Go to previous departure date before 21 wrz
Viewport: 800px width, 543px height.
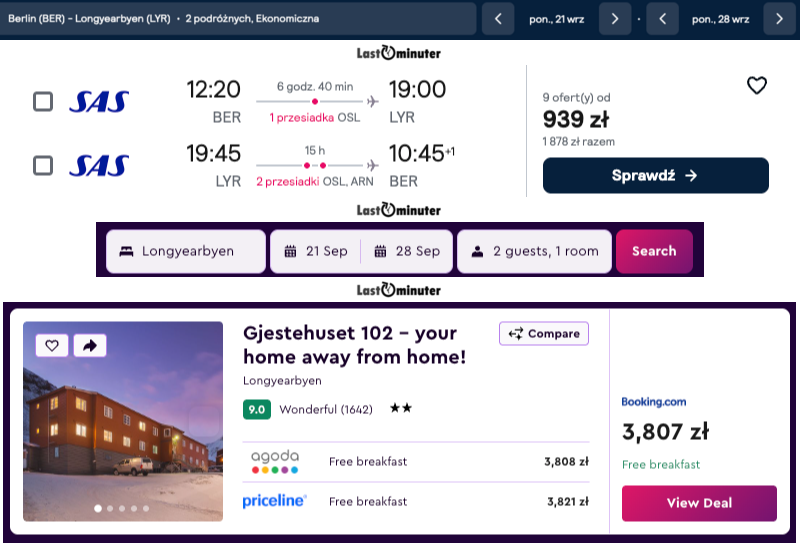498,19
